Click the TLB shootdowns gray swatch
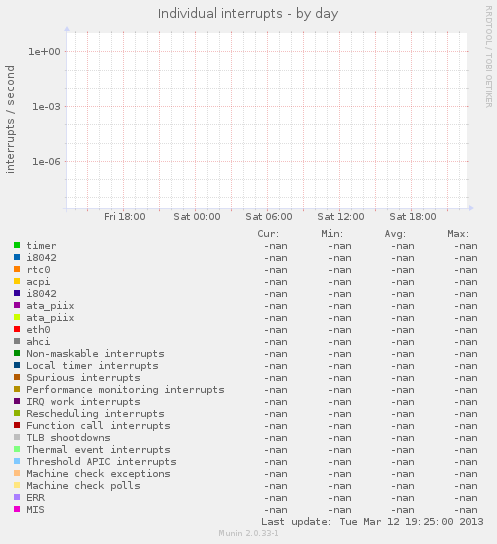The width and height of the screenshot is (497, 544). (x=17, y=437)
